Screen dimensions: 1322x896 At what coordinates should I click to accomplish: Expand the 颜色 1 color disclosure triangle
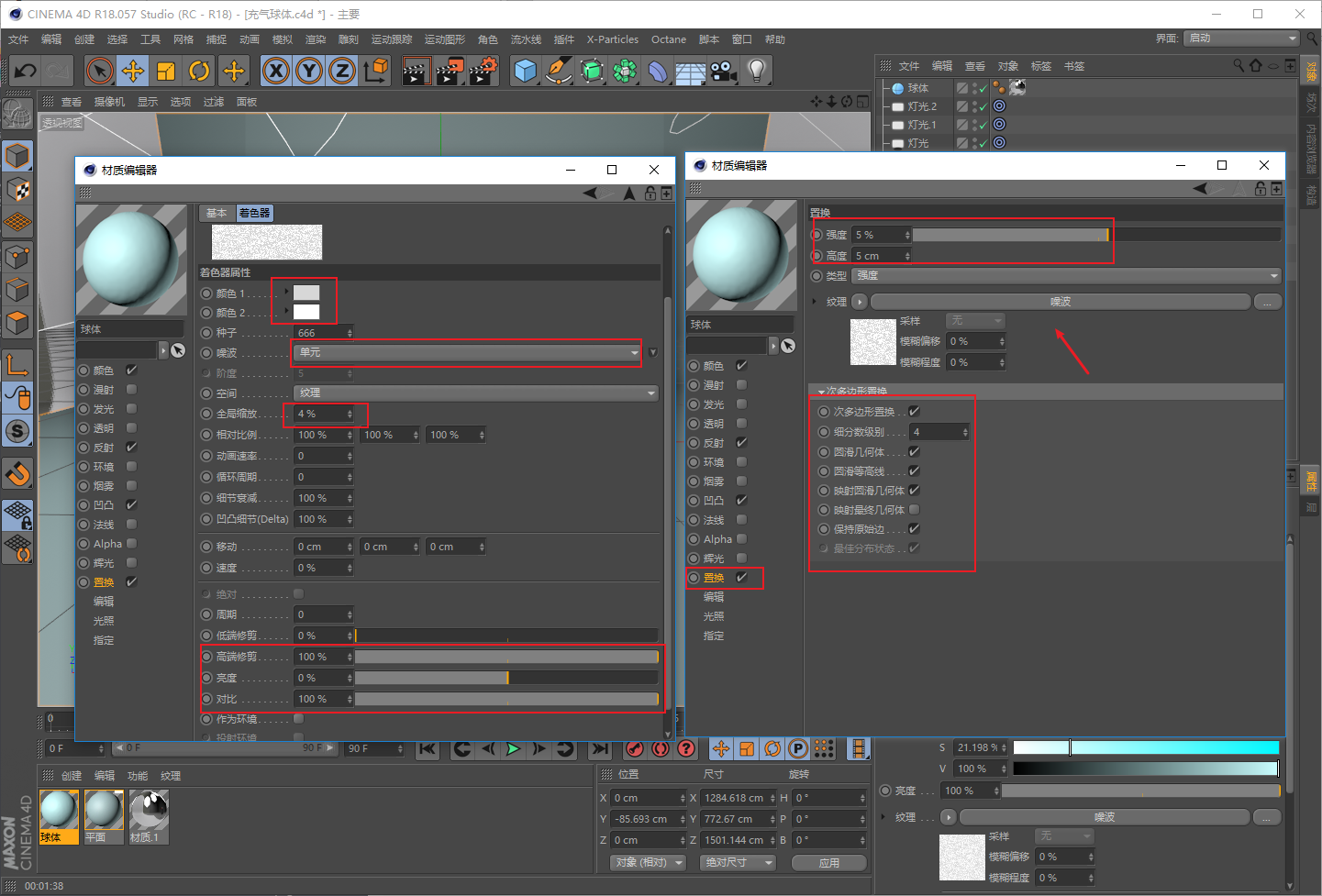[x=286, y=293]
